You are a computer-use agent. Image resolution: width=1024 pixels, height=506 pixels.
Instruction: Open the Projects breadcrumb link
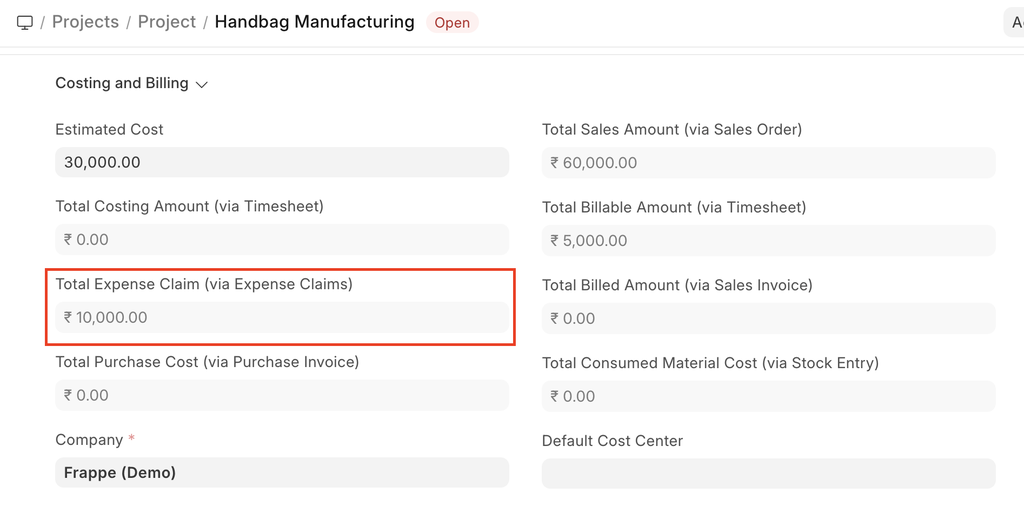(85, 22)
